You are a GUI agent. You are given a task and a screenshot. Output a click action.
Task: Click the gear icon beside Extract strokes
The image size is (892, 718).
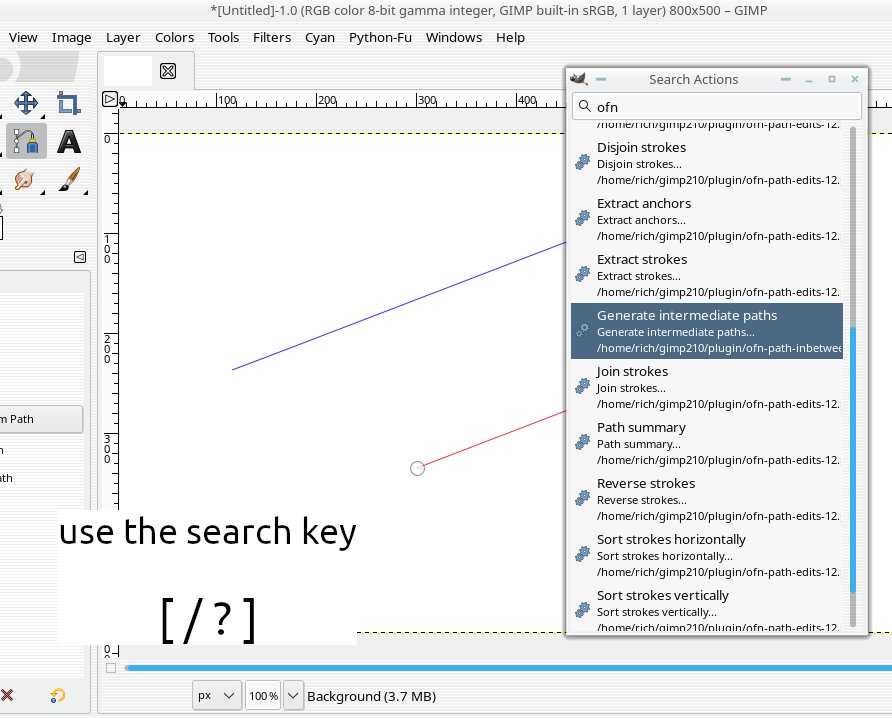tap(582, 275)
